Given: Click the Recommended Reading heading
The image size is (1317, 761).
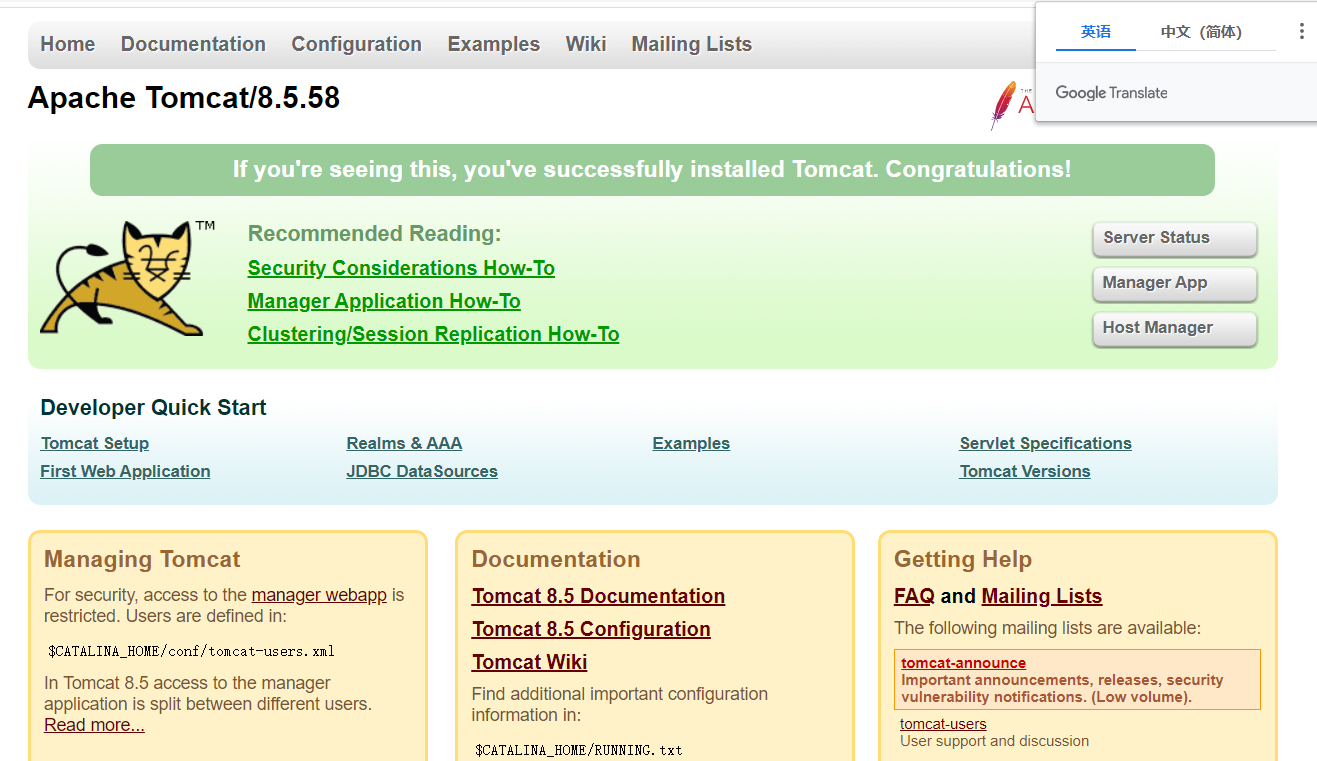Looking at the screenshot, I should click(x=374, y=234).
